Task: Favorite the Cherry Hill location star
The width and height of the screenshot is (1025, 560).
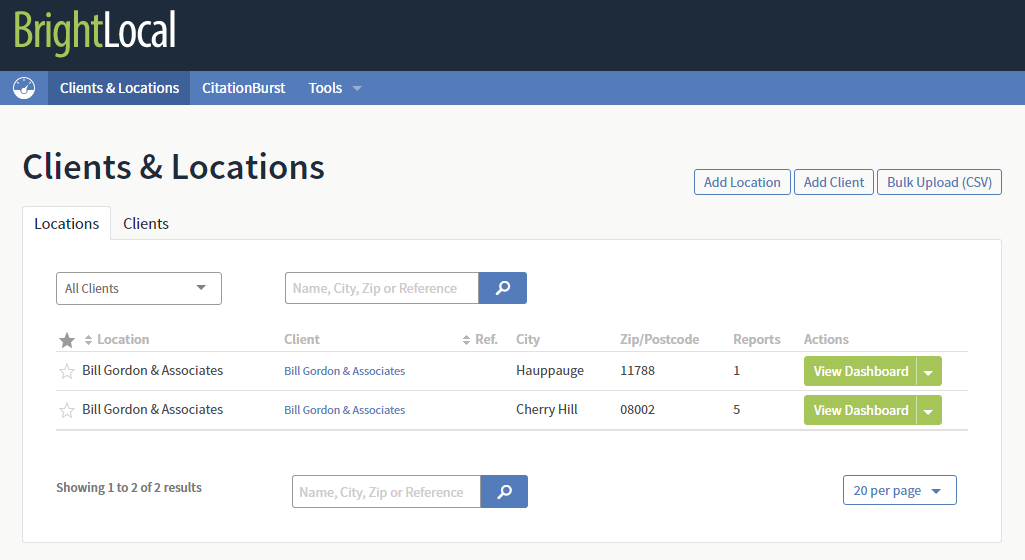Action: [67, 410]
